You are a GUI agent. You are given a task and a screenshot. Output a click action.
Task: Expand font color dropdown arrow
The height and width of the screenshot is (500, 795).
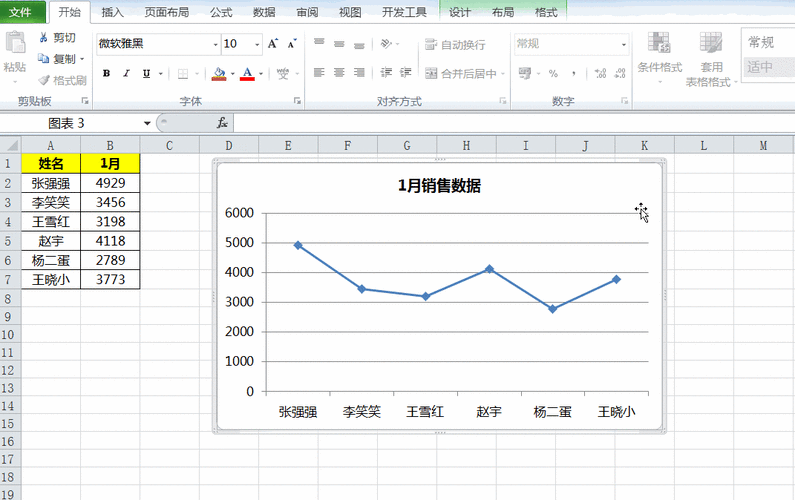click(261, 74)
